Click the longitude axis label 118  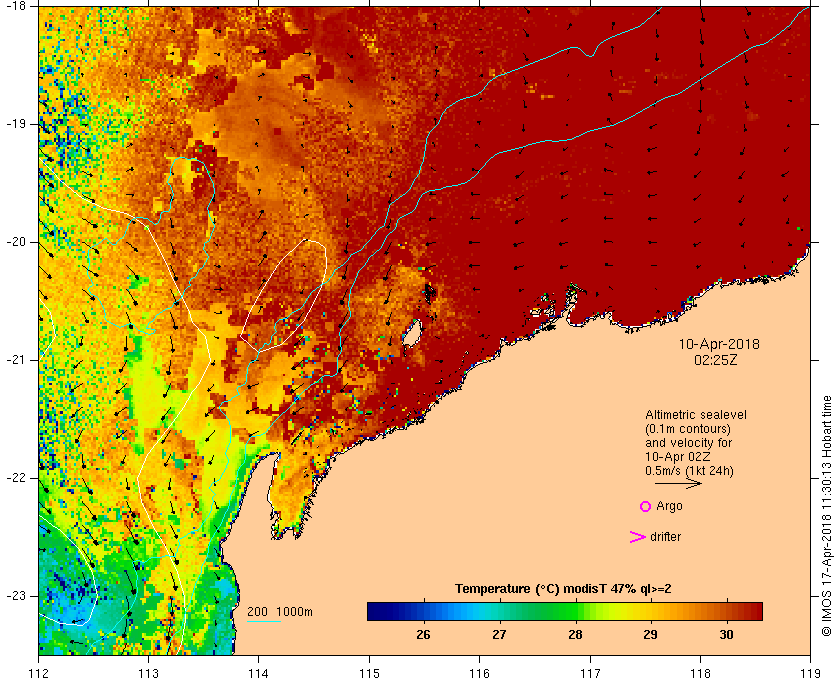point(700,673)
